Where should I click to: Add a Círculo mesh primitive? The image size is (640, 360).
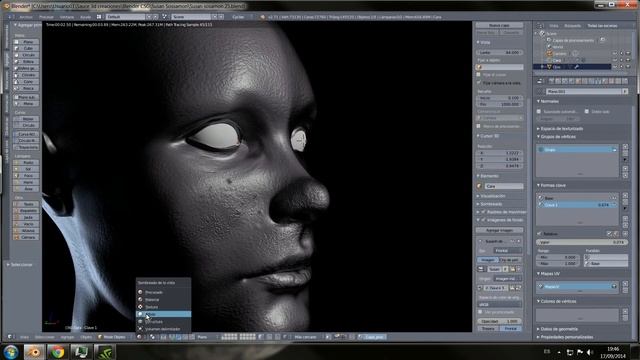27,55
